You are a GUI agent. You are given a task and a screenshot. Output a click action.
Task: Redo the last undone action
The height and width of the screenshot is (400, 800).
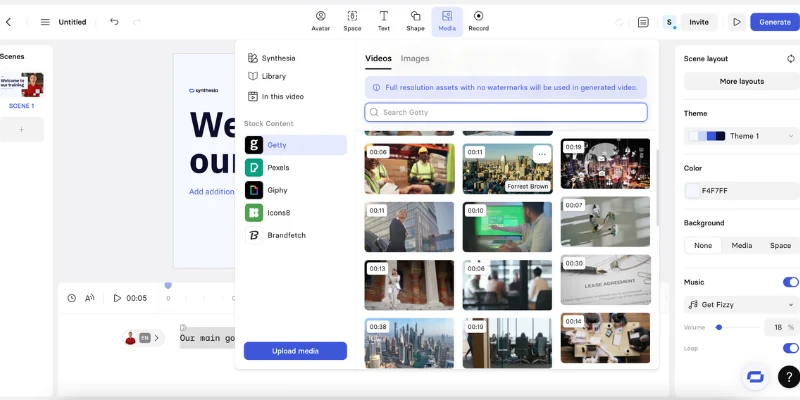[x=137, y=22]
